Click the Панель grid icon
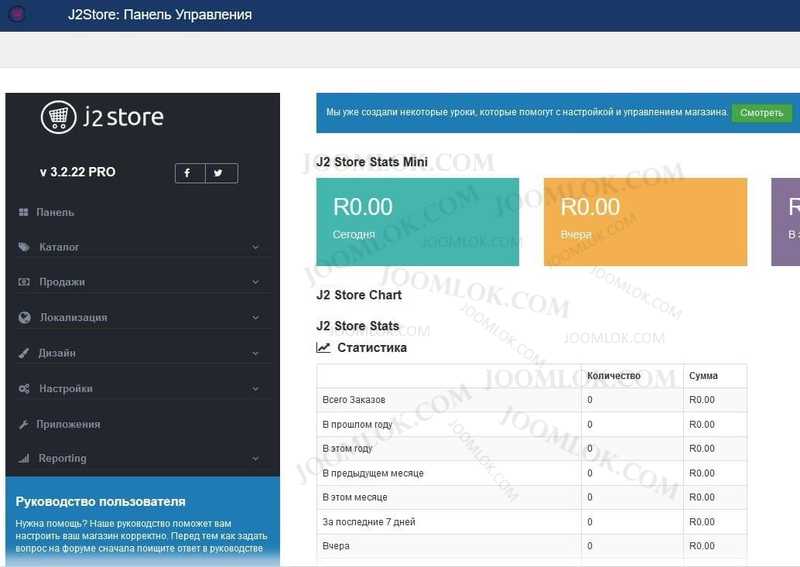This screenshot has height=567, width=800. (23, 212)
